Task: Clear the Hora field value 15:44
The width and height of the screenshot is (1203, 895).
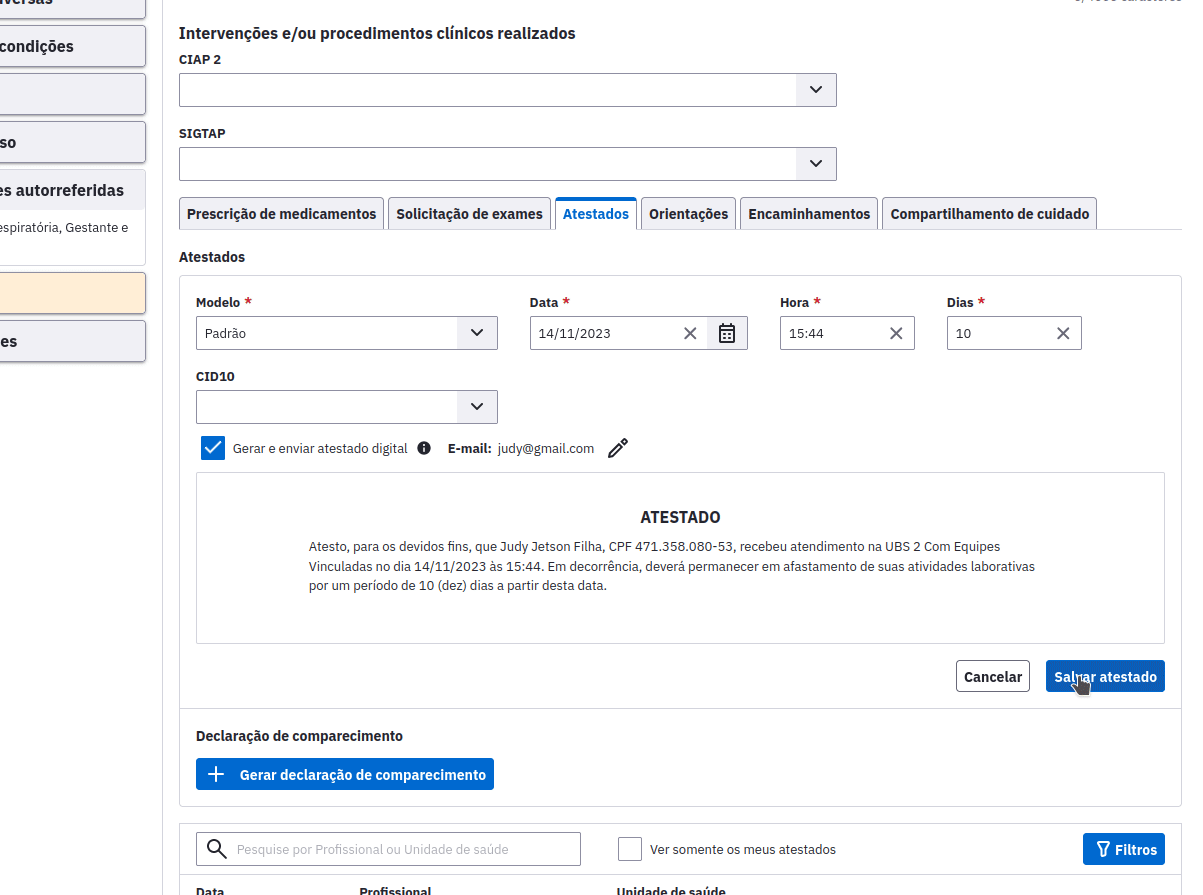Action: pos(896,334)
